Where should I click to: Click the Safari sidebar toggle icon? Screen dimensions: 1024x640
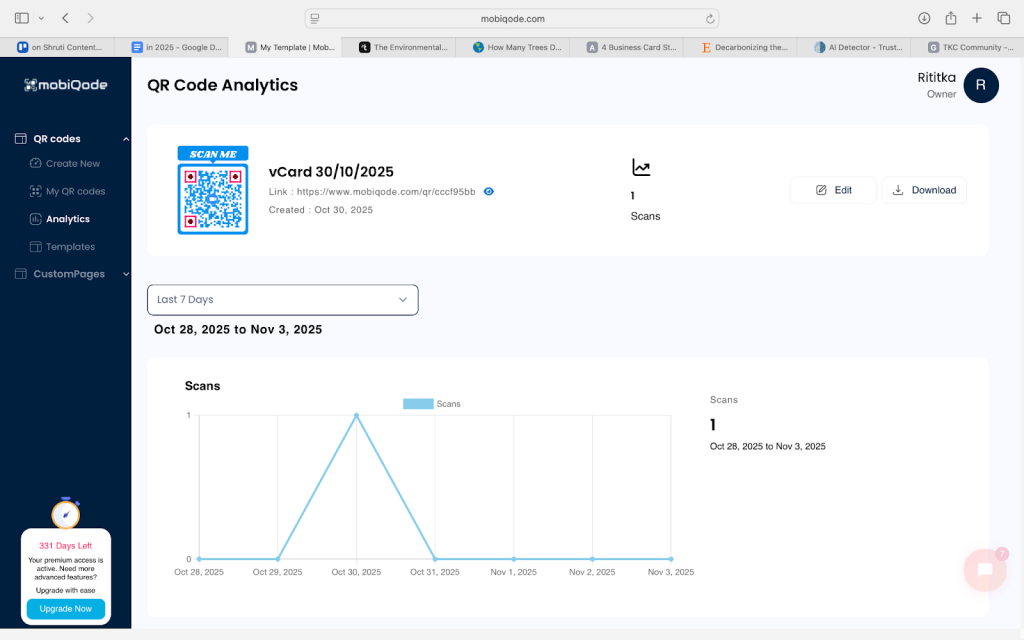click(x=22, y=18)
